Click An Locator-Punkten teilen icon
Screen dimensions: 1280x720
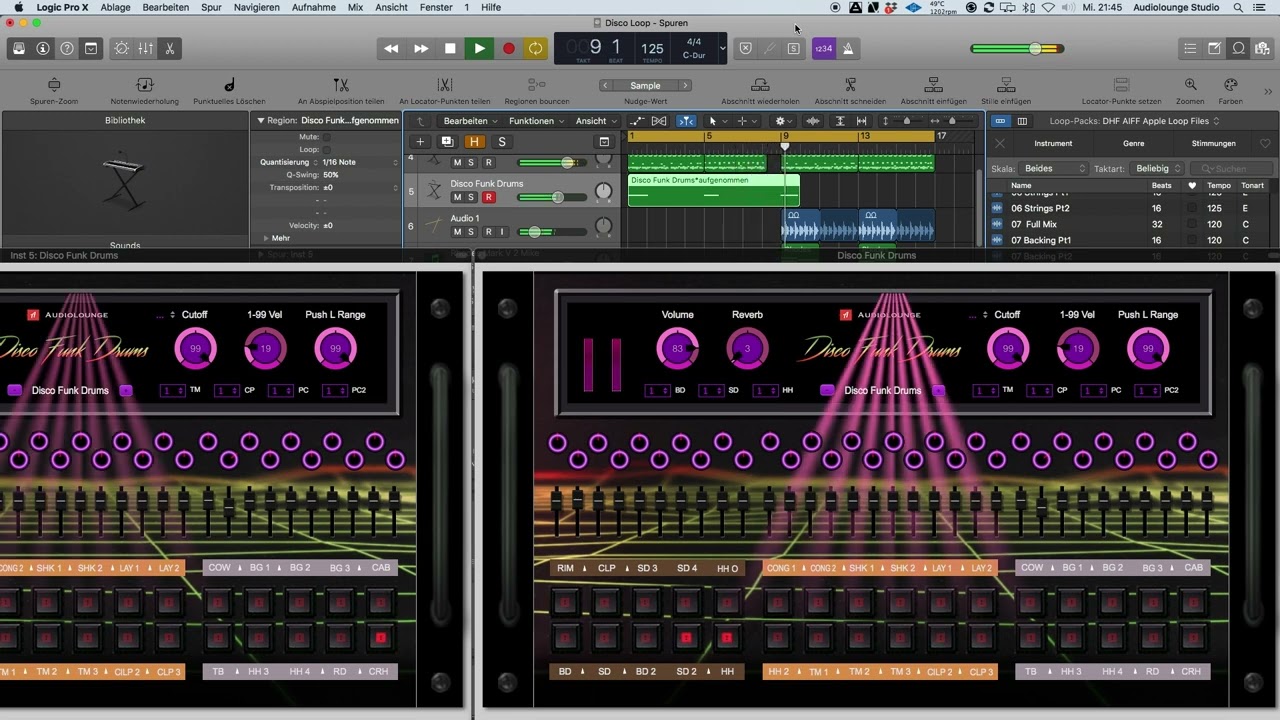coord(445,86)
